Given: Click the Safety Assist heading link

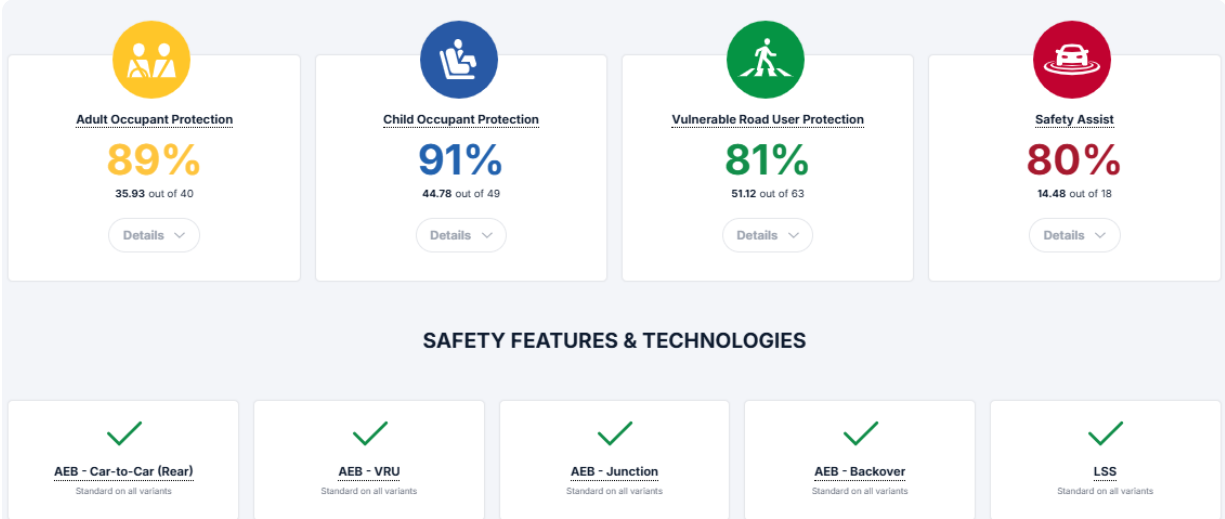Looking at the screenshot, I should tap(1074, 120).
